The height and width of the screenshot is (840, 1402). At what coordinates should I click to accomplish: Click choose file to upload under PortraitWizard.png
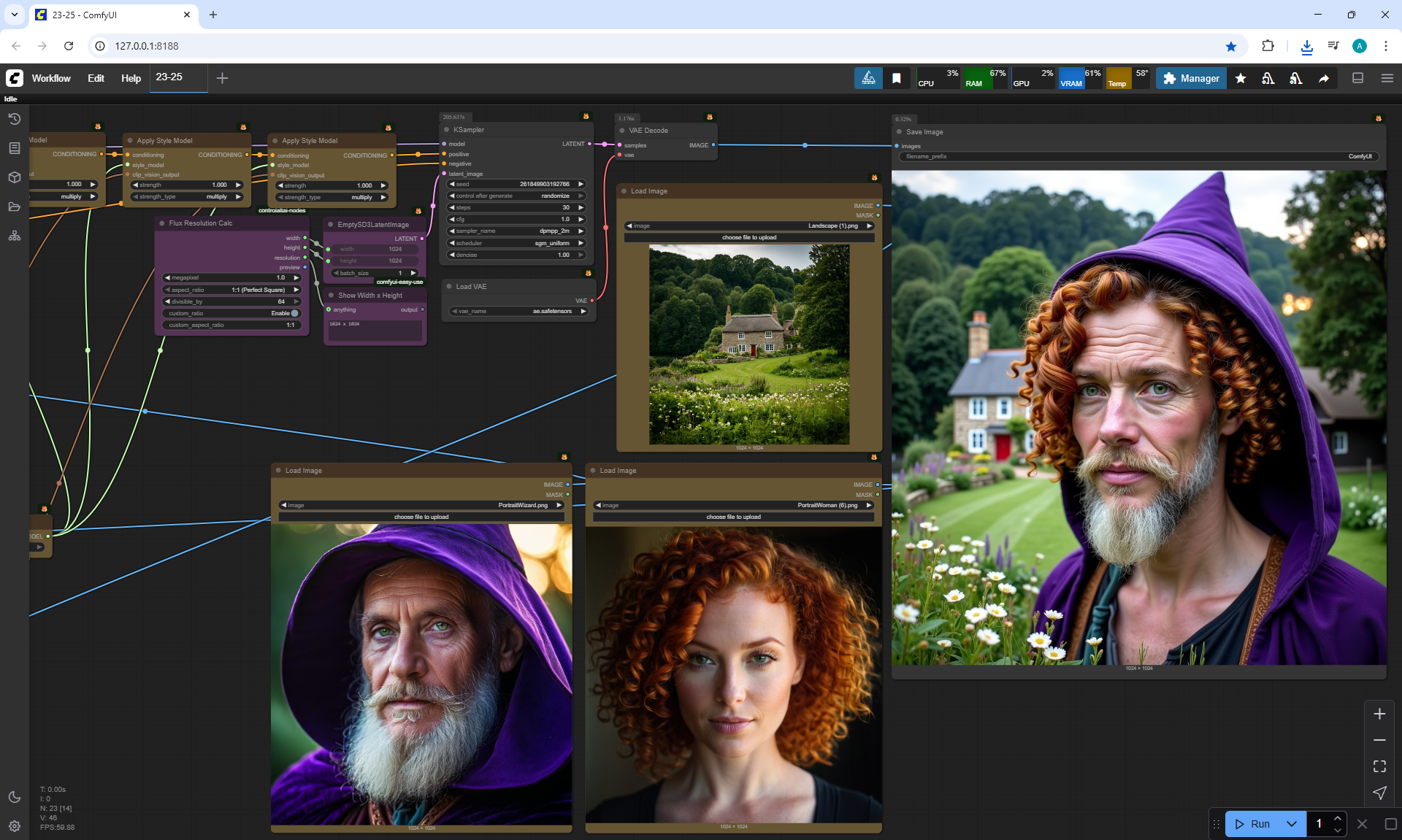421,517
